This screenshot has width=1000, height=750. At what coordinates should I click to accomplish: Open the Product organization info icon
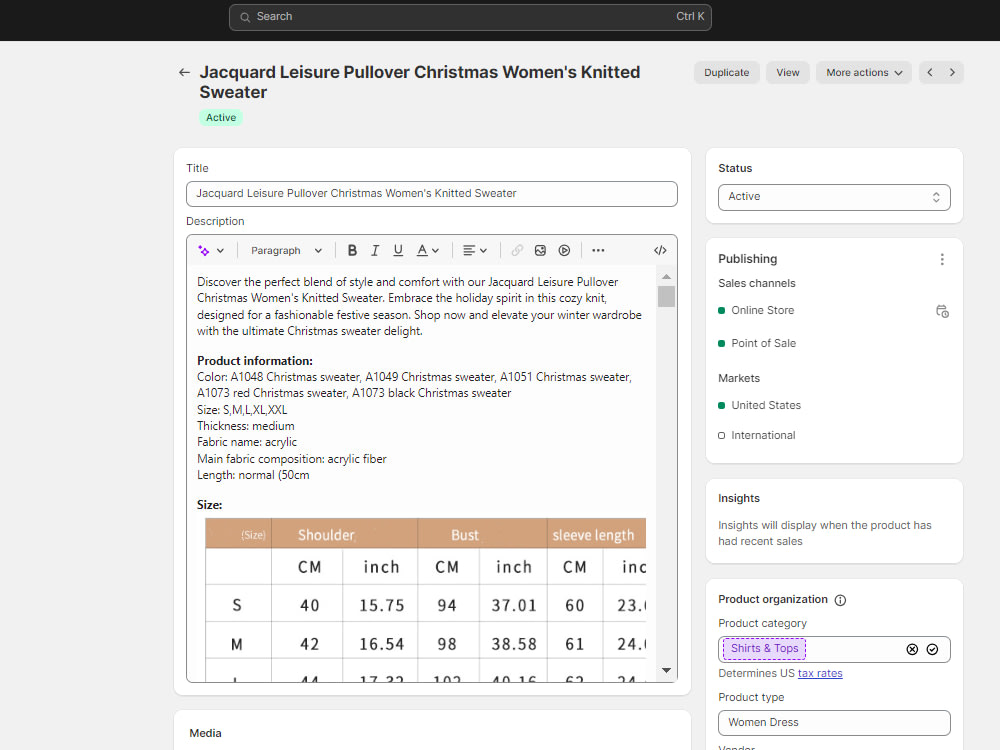841,600
